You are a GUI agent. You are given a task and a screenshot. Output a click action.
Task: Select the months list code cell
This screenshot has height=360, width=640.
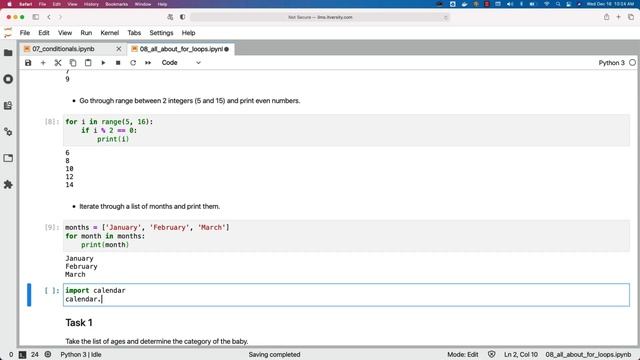click(346, 236)
